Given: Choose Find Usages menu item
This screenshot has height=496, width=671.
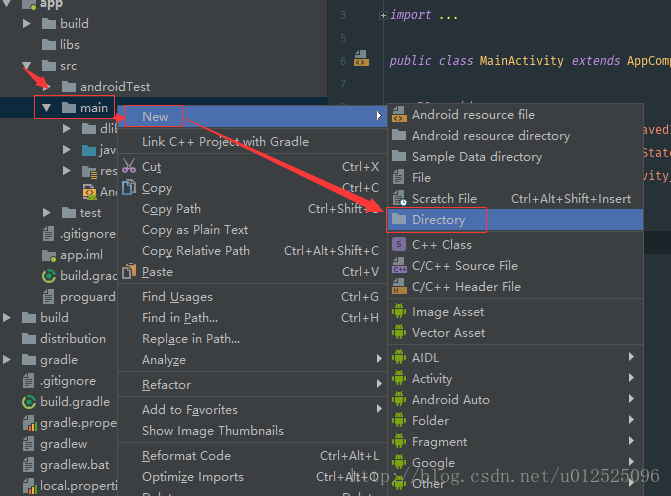Looking at the screenshot, I should pyautogui.click(x=177, y=297).
